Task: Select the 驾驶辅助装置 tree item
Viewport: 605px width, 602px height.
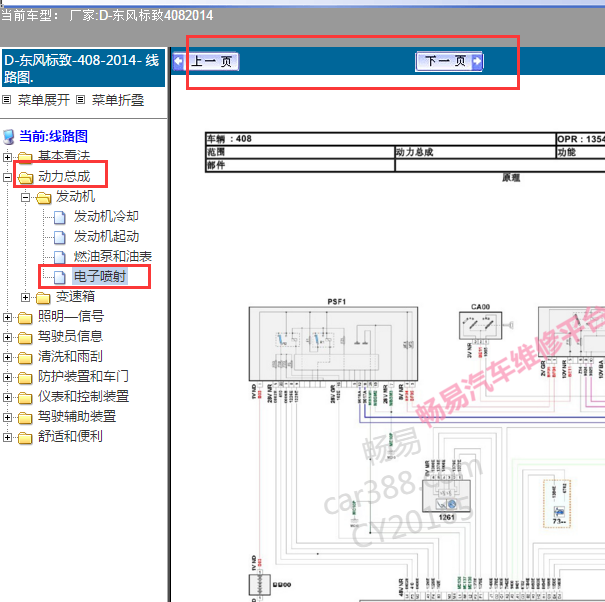Action: click(x=77, y=416)
